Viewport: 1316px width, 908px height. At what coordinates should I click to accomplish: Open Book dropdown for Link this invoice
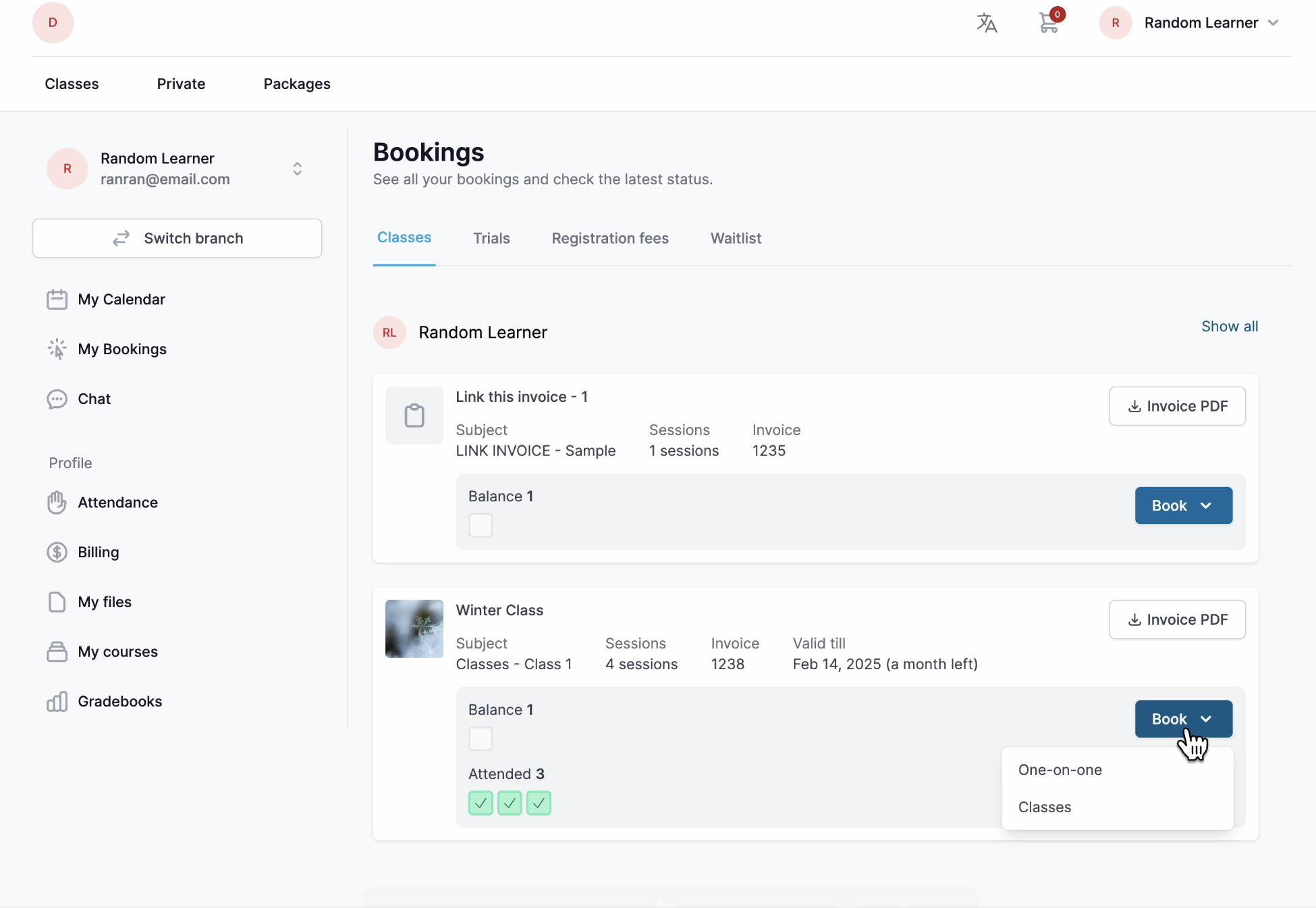tap(1183, 506)
